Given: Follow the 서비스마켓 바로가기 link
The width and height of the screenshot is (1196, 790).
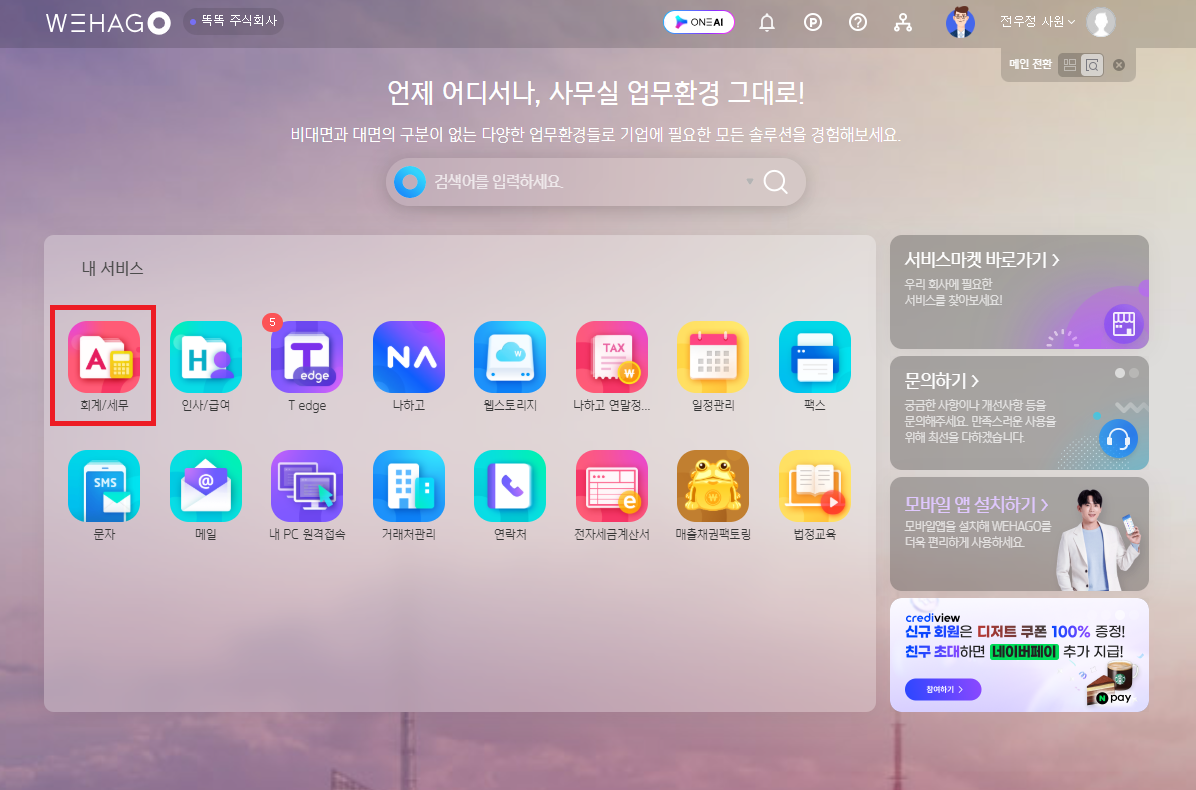Looking at the screenshot, I should 982,260.
